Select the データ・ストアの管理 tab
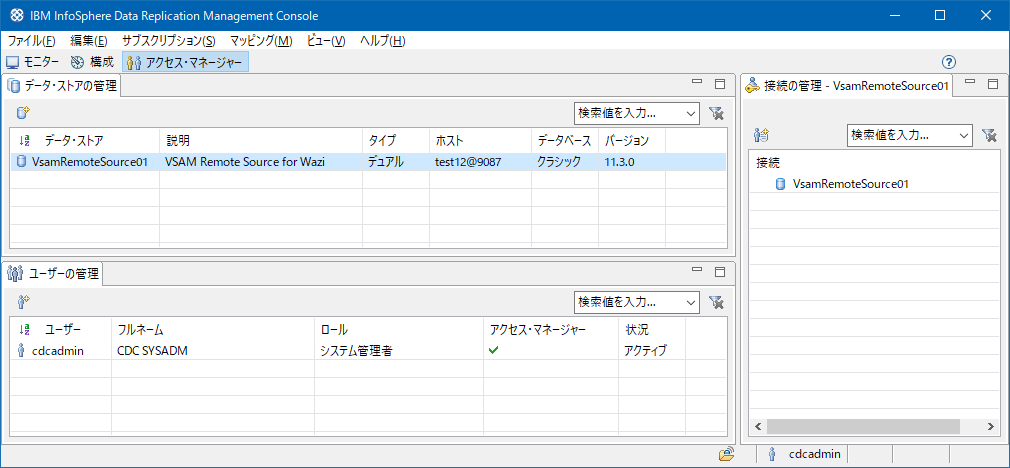 [62, 86]
